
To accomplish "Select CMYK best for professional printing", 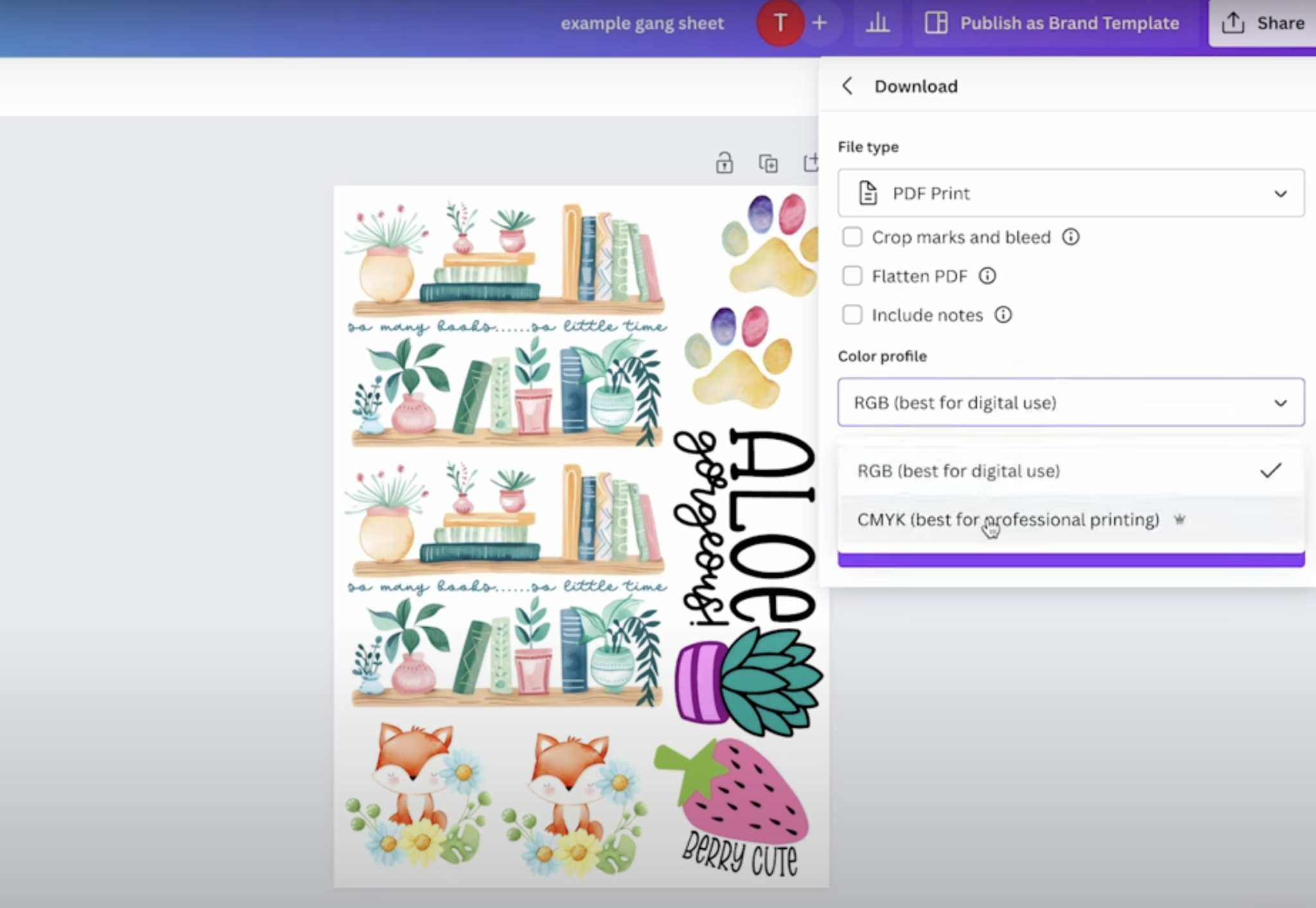I will click(1007, 519).
